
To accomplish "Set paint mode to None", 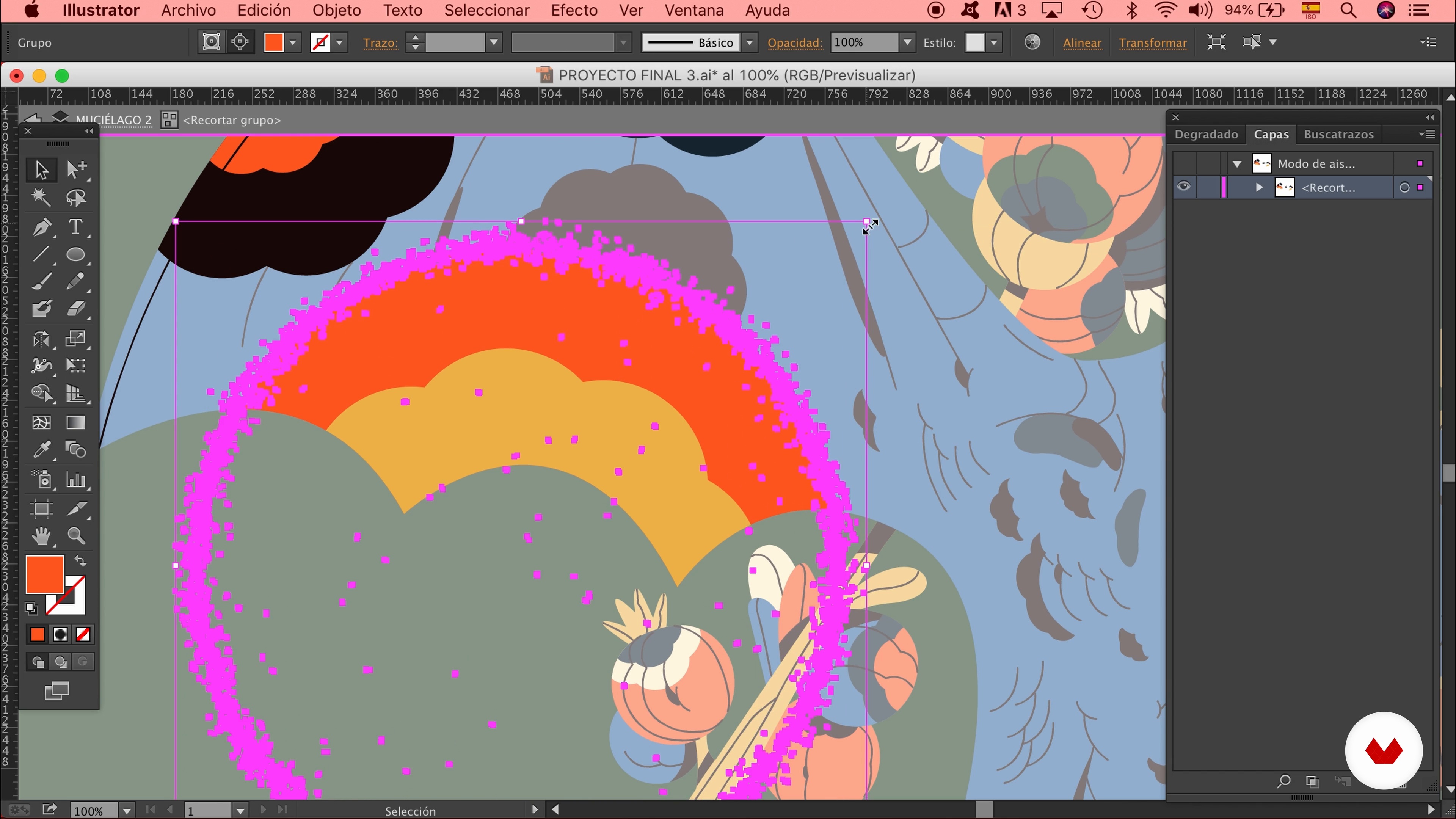I will (83, 635).
